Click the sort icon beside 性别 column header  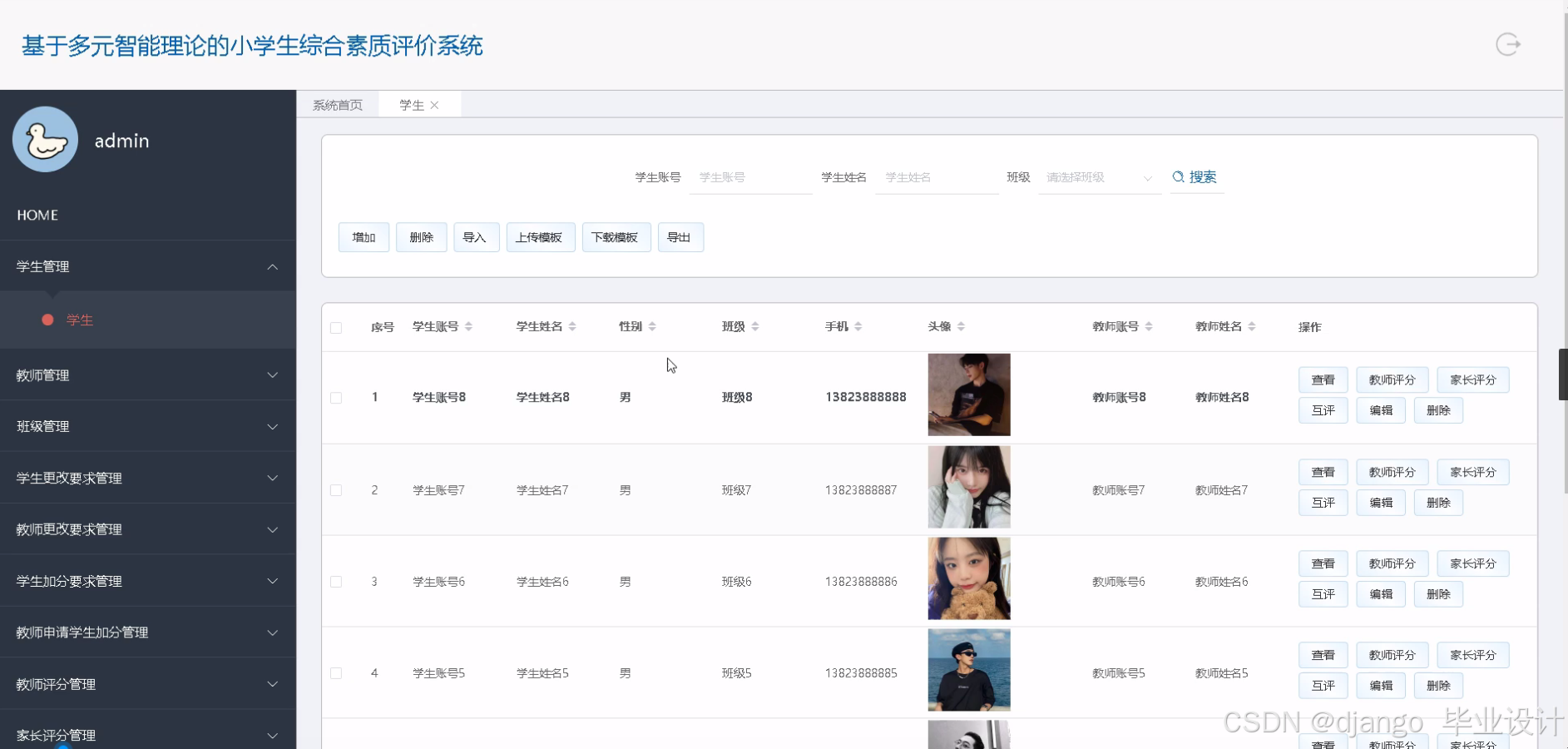[652, 326]
